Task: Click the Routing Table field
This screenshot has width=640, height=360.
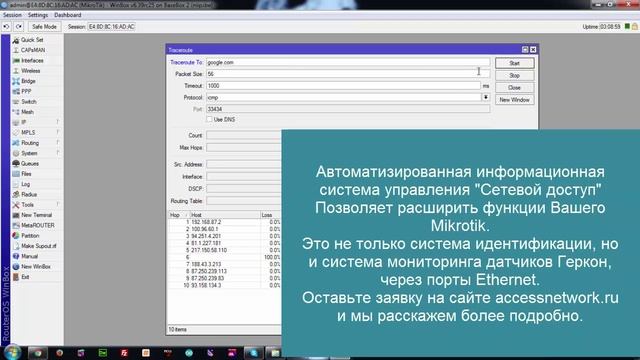Action: coord(244,201)
